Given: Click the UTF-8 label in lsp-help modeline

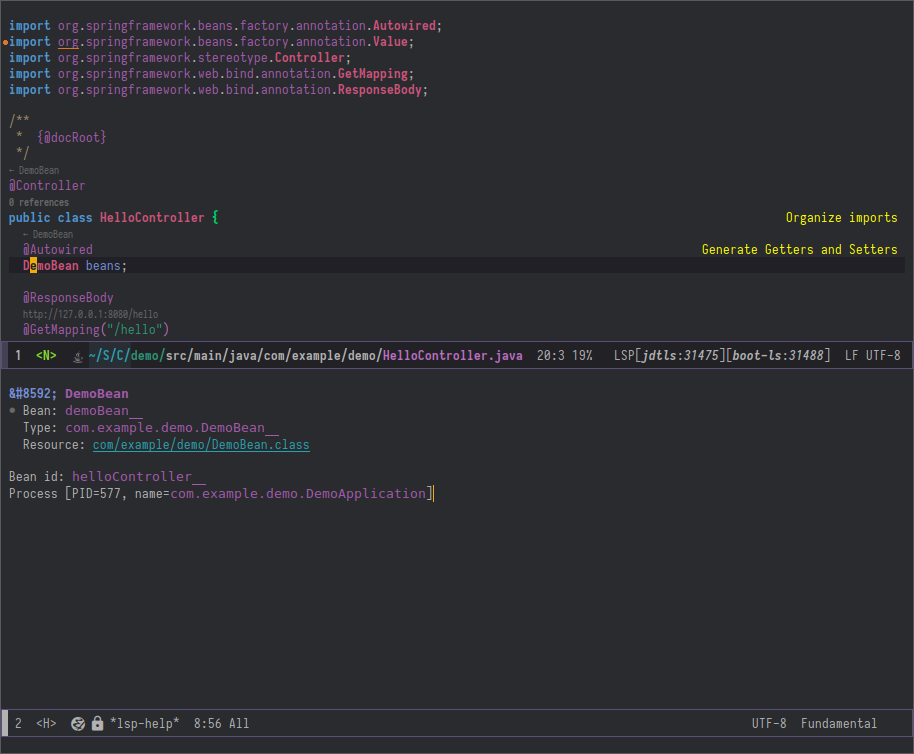Looking at the screenshot, I should point(769,724).
